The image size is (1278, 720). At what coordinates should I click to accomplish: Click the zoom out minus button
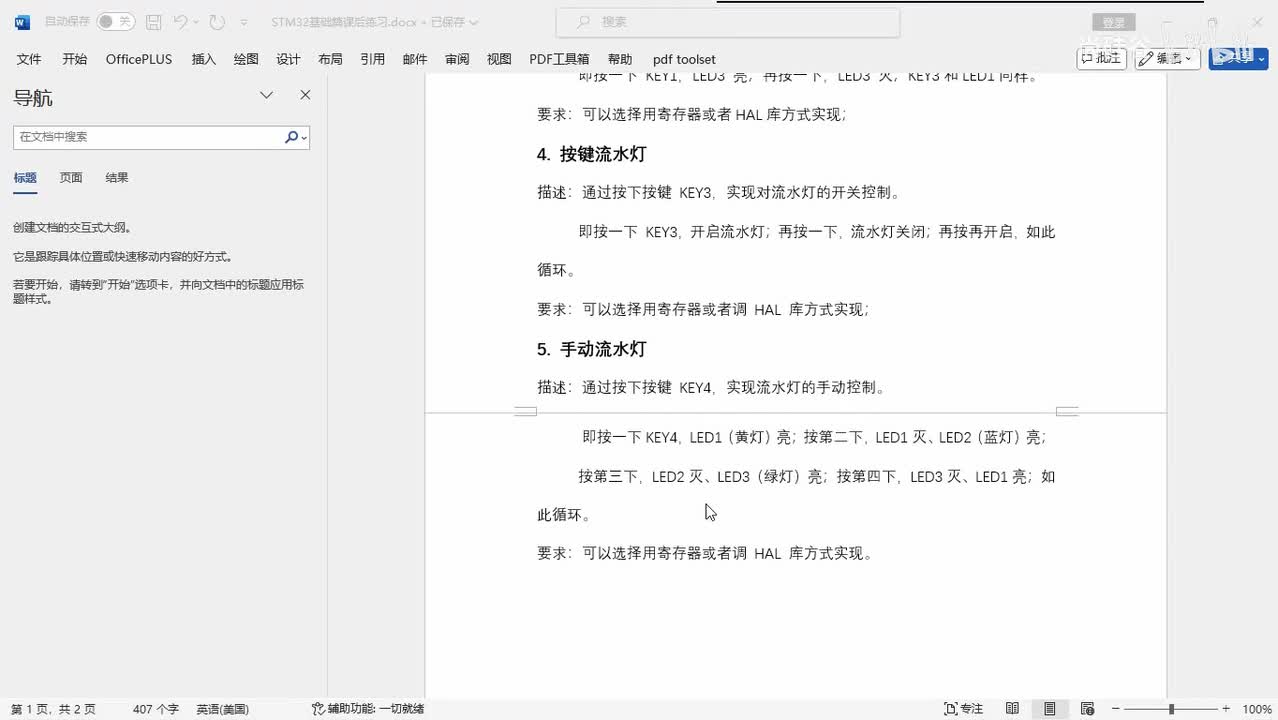coord(1117,709)
